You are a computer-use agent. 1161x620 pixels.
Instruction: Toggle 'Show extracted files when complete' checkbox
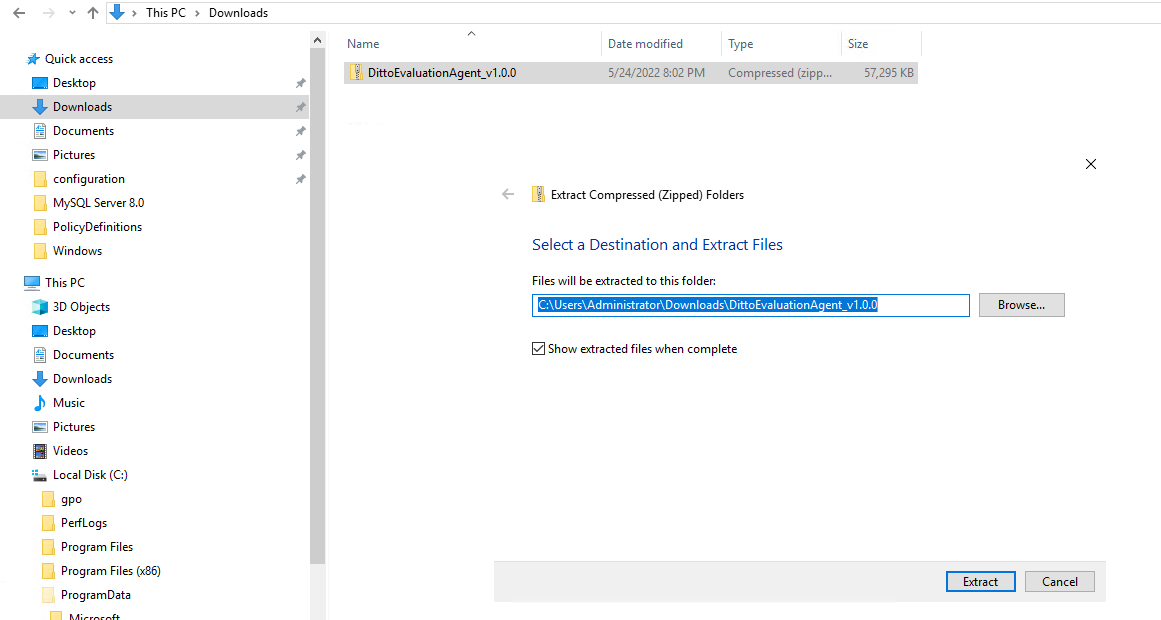click(x=538, y=349)
